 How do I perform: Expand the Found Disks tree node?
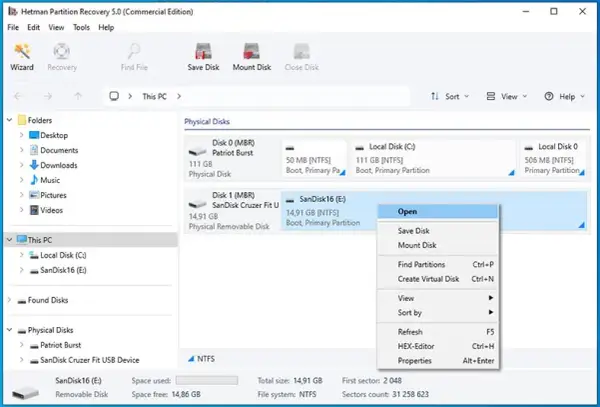(x=10, y=300)
